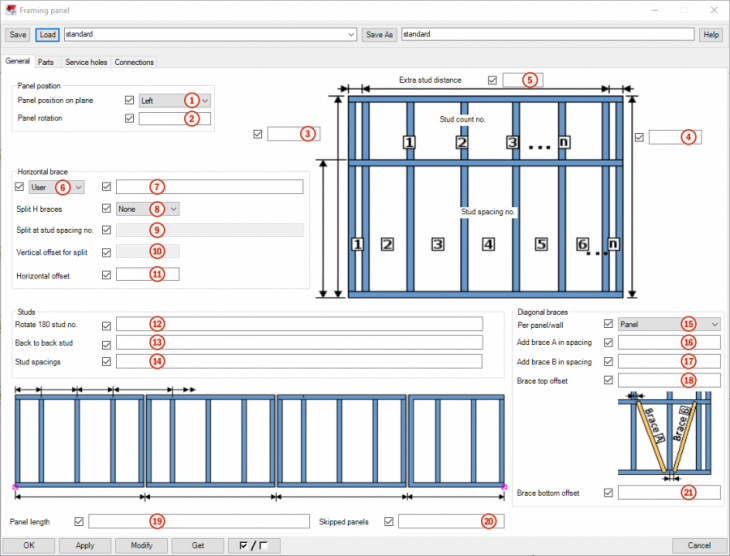Click the Save As button
This screenshot has height=556, width=730.
tap(379, 34)
